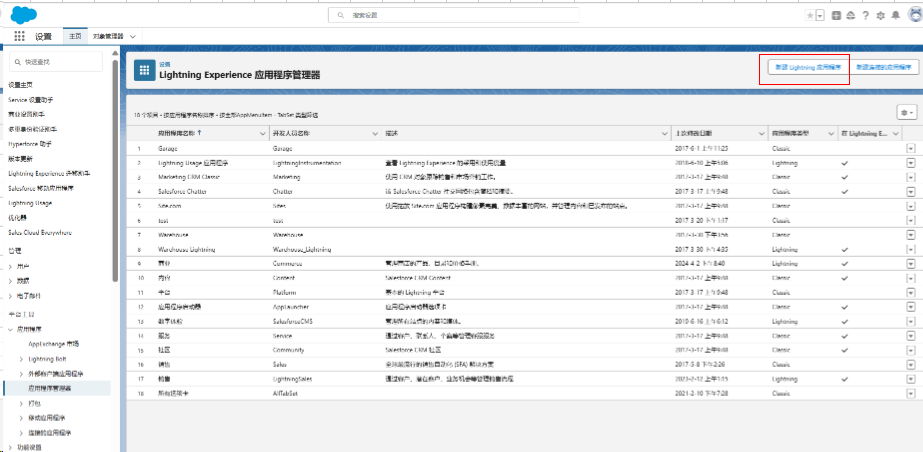
Task: Open row actions for Salesforce Chatter
Action: pos(911,191)
